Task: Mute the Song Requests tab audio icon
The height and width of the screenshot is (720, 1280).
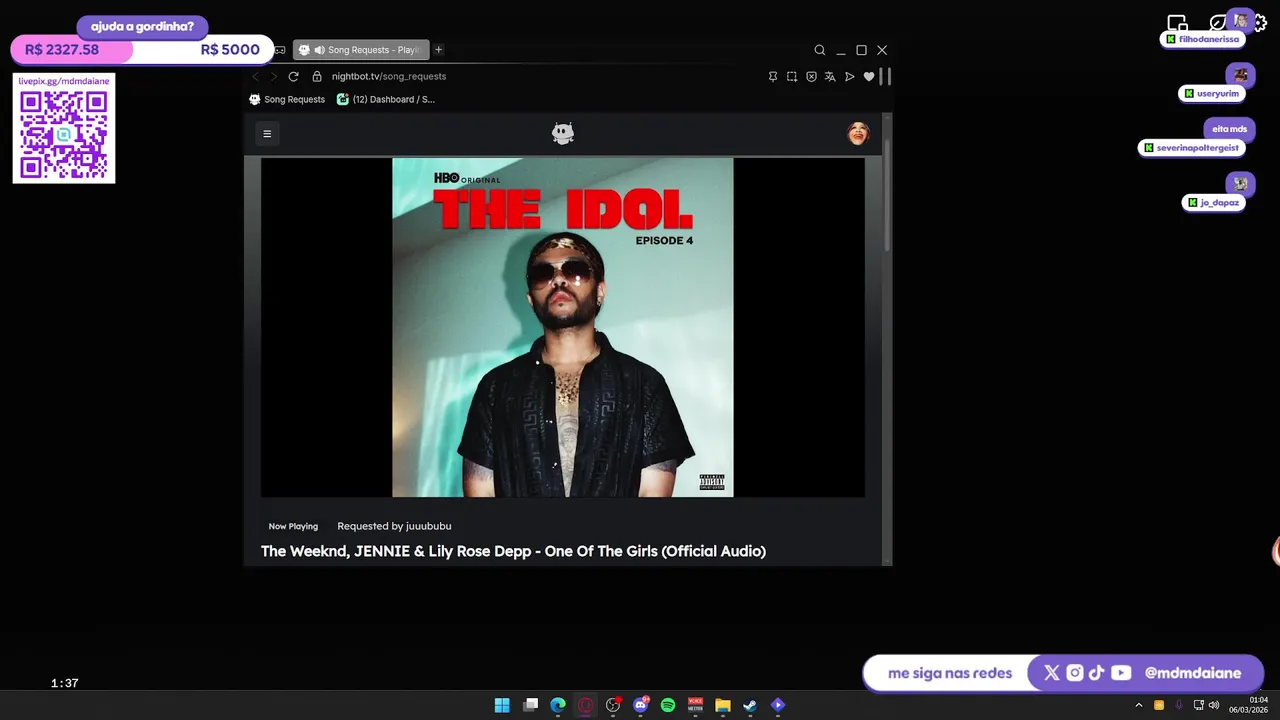Action: click(319, 50)
